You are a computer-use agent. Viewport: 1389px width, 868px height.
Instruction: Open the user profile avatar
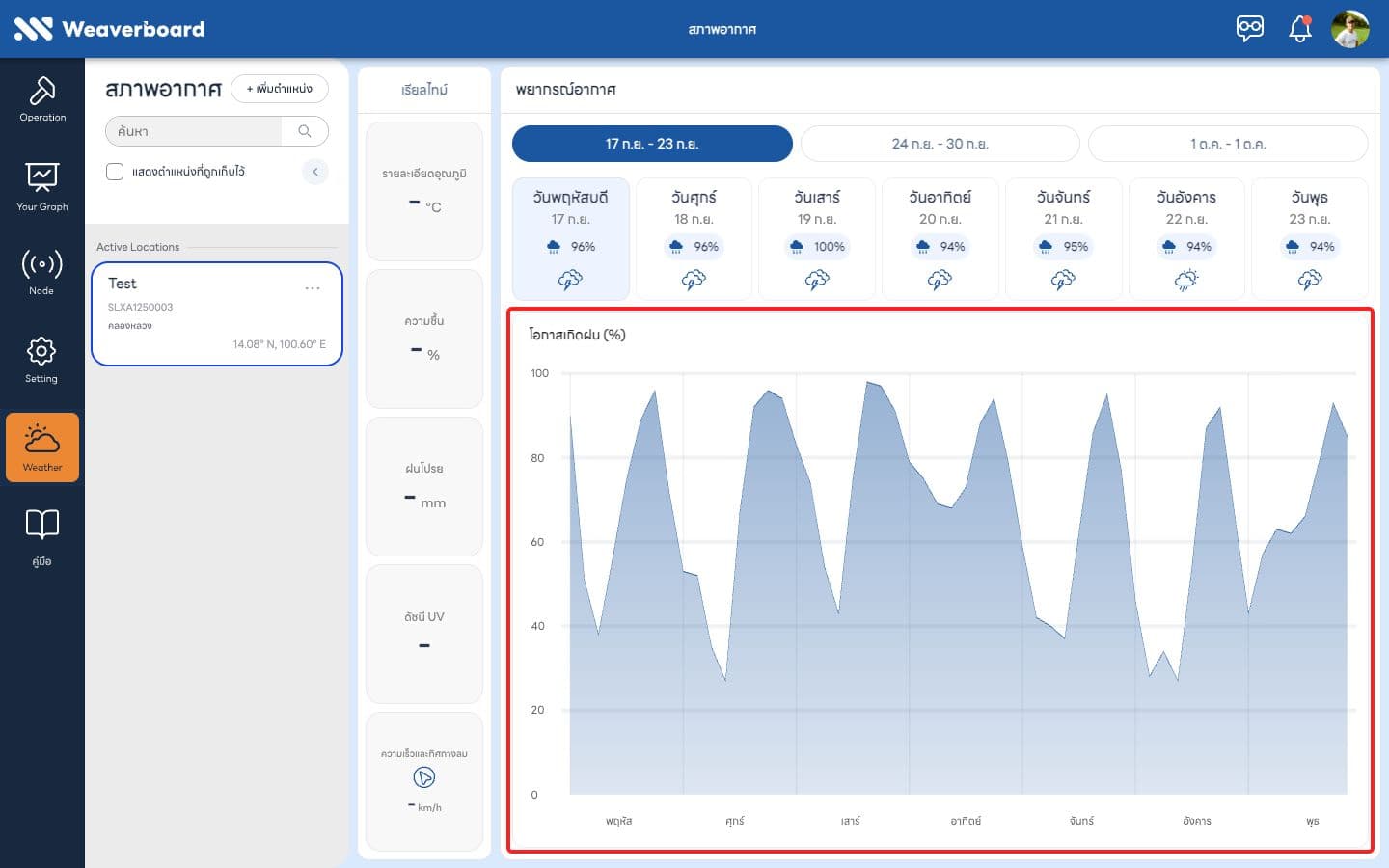click(1350, 29)
